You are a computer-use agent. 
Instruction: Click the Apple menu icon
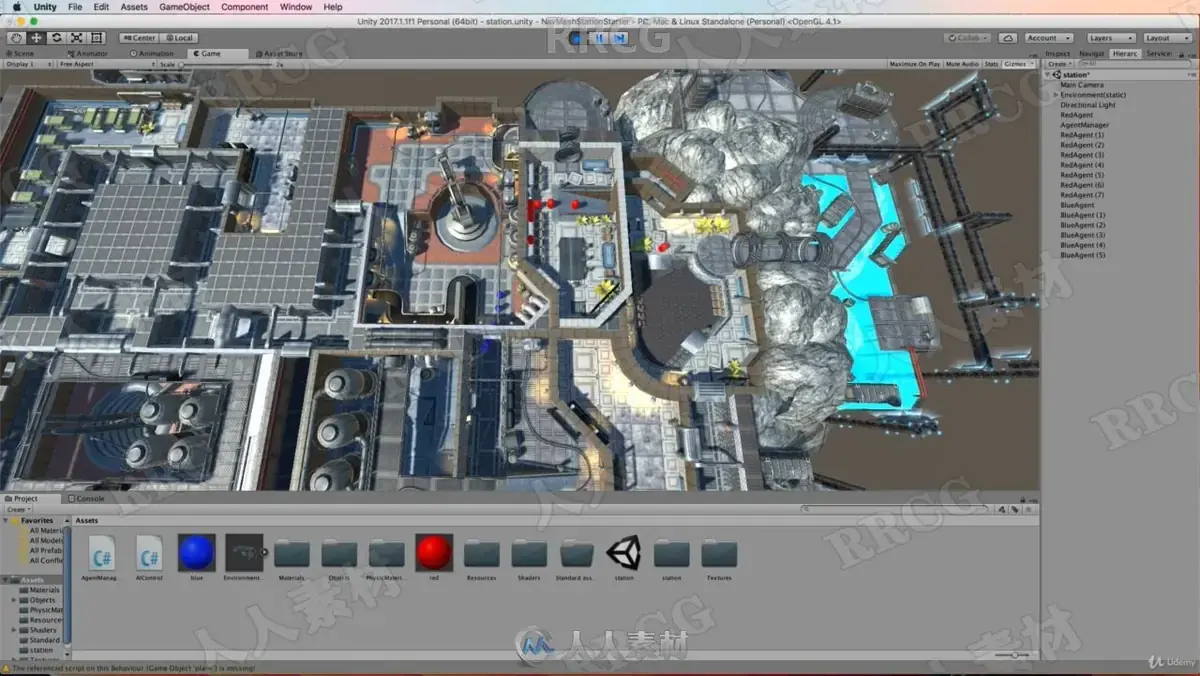(x=16, y=7)
